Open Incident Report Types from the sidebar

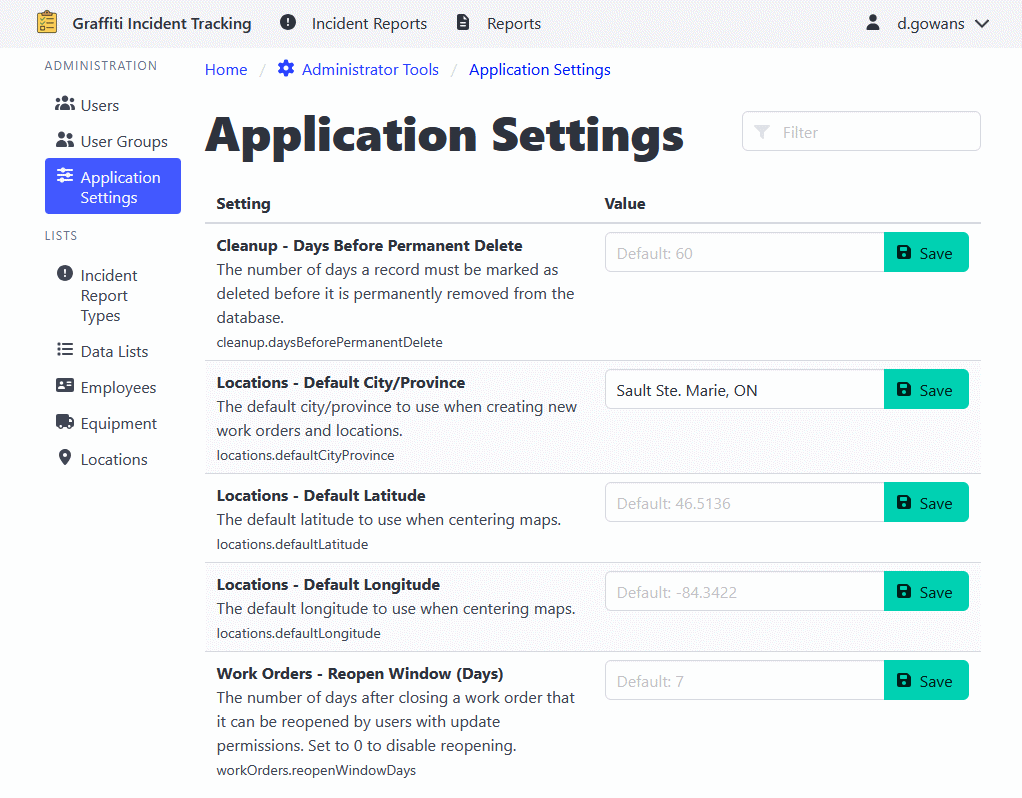(x=63, y=275)
